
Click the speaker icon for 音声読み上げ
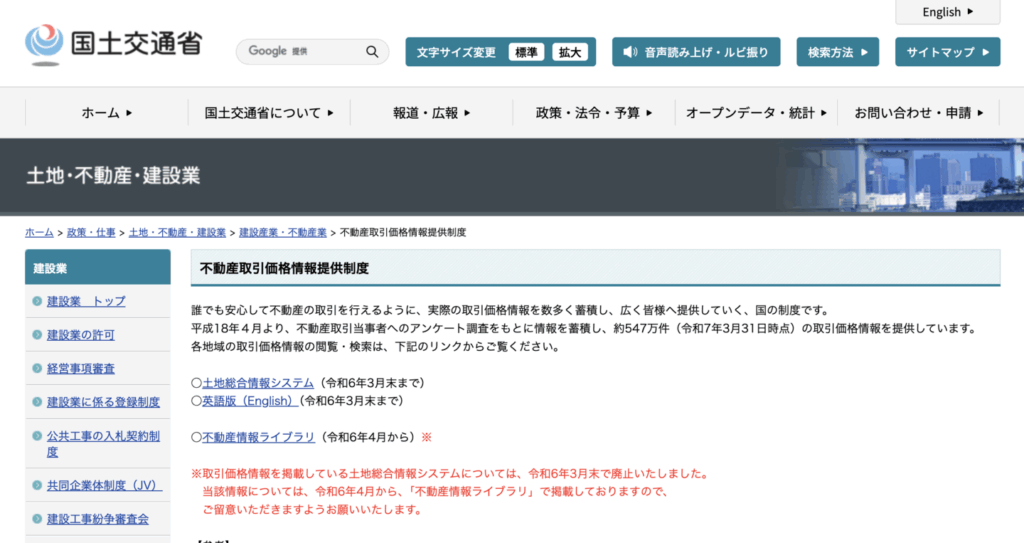[630, 52]
